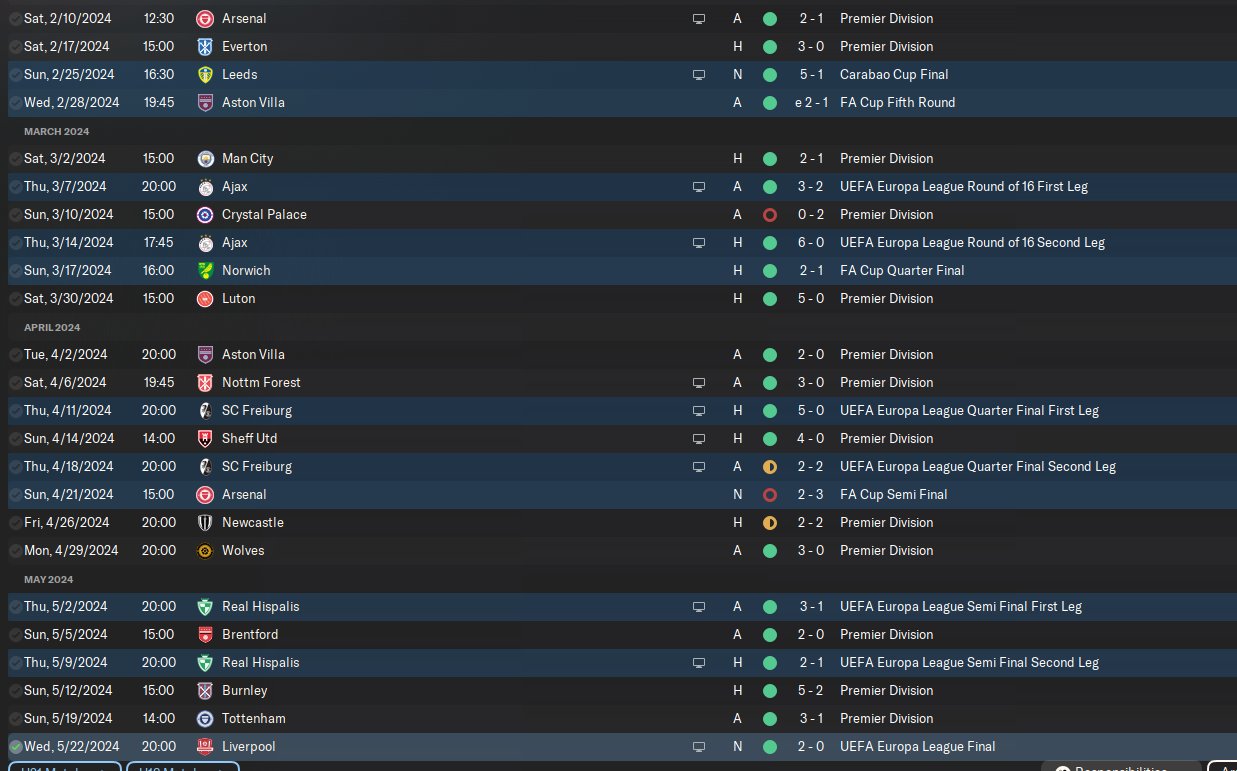Toggle the row selector for Leeds fixture

14,74
